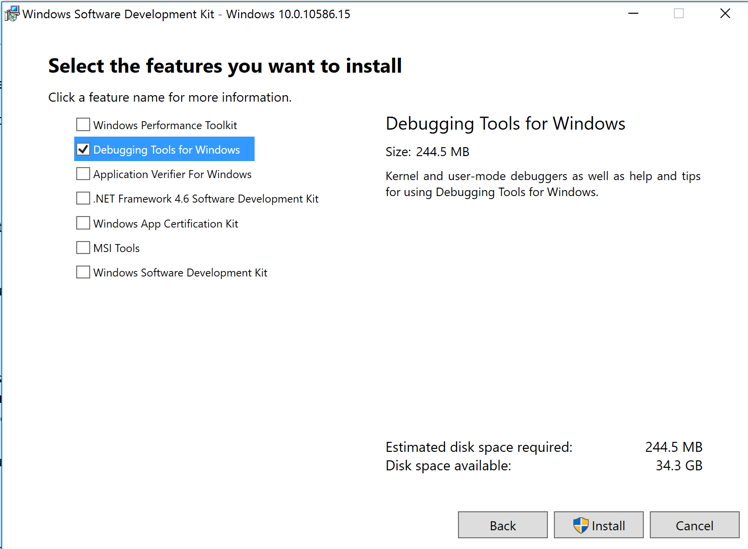This screenshot has height=549, width=748.
Task: Show info for Windows Performance Toolkit feature name
Action: click(165, 125)
